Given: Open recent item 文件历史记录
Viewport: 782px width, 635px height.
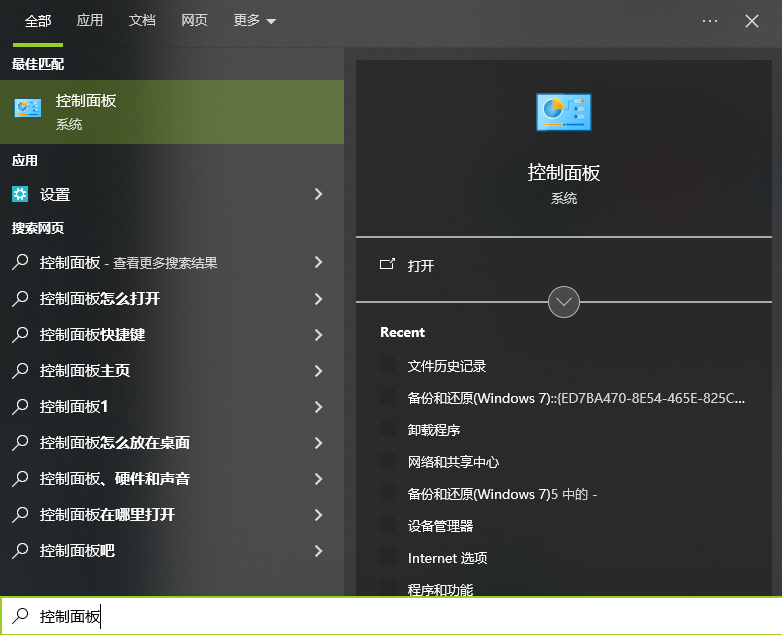Looking at the screenshot, I should click(446, 366).
